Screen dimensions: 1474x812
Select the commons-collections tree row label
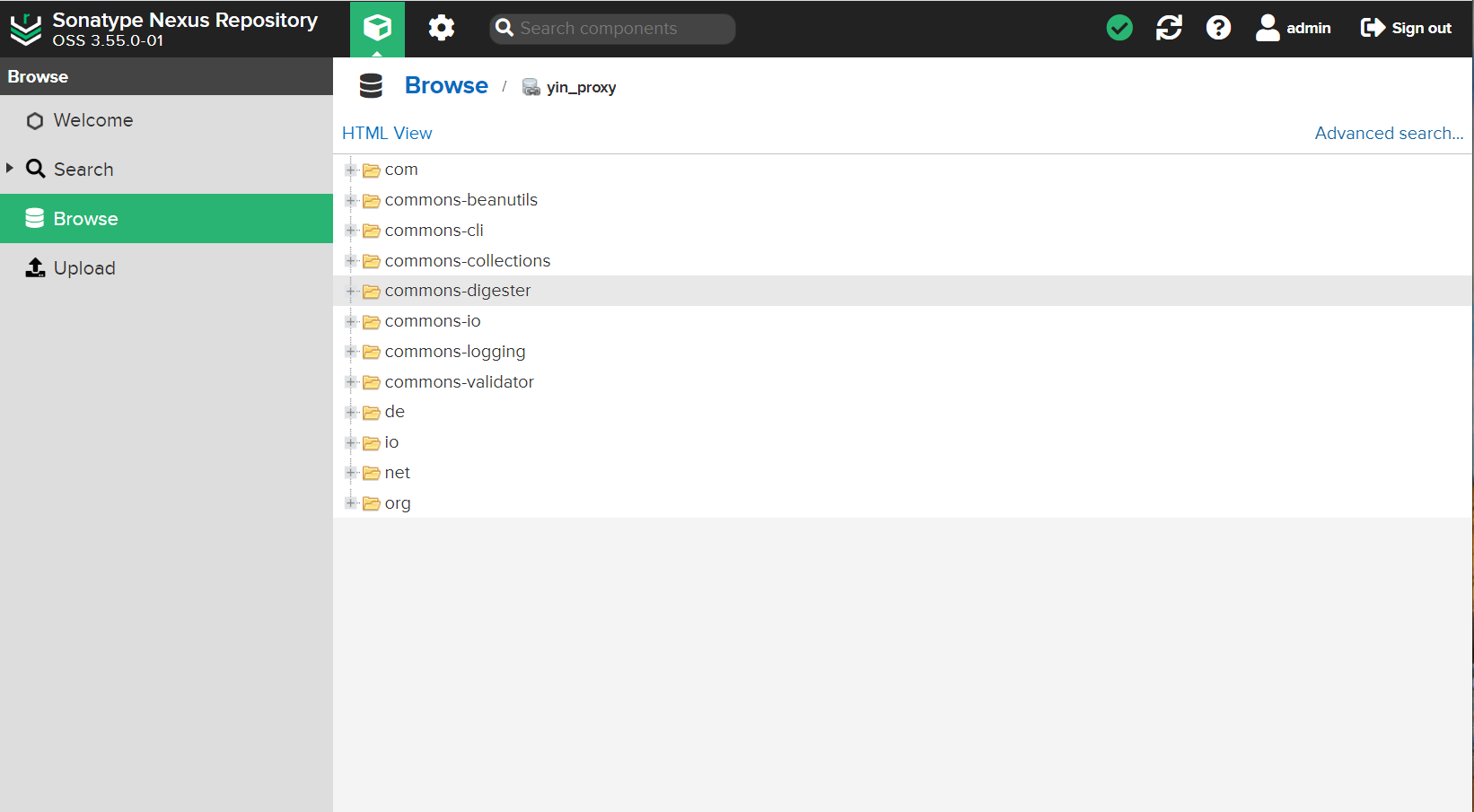point(468,261)
